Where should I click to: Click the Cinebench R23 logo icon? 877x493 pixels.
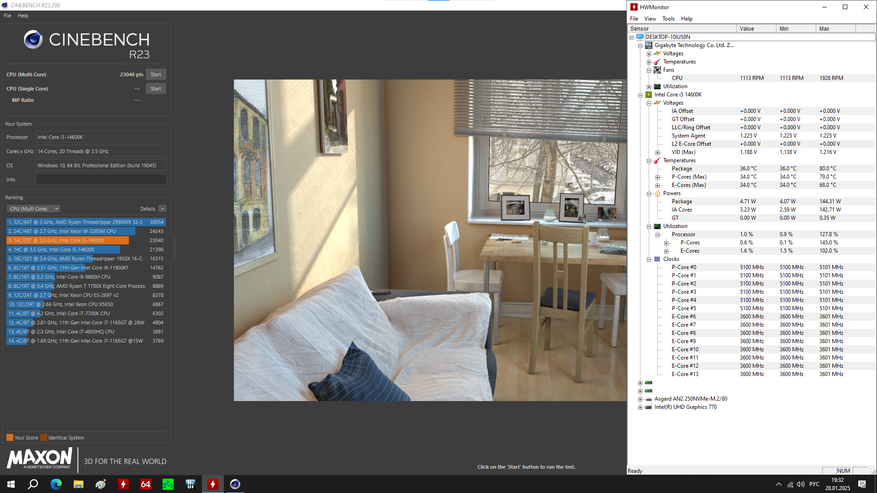[33, 39]
